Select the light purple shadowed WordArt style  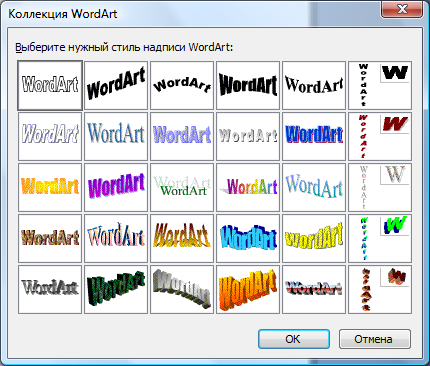click(182, 136)
